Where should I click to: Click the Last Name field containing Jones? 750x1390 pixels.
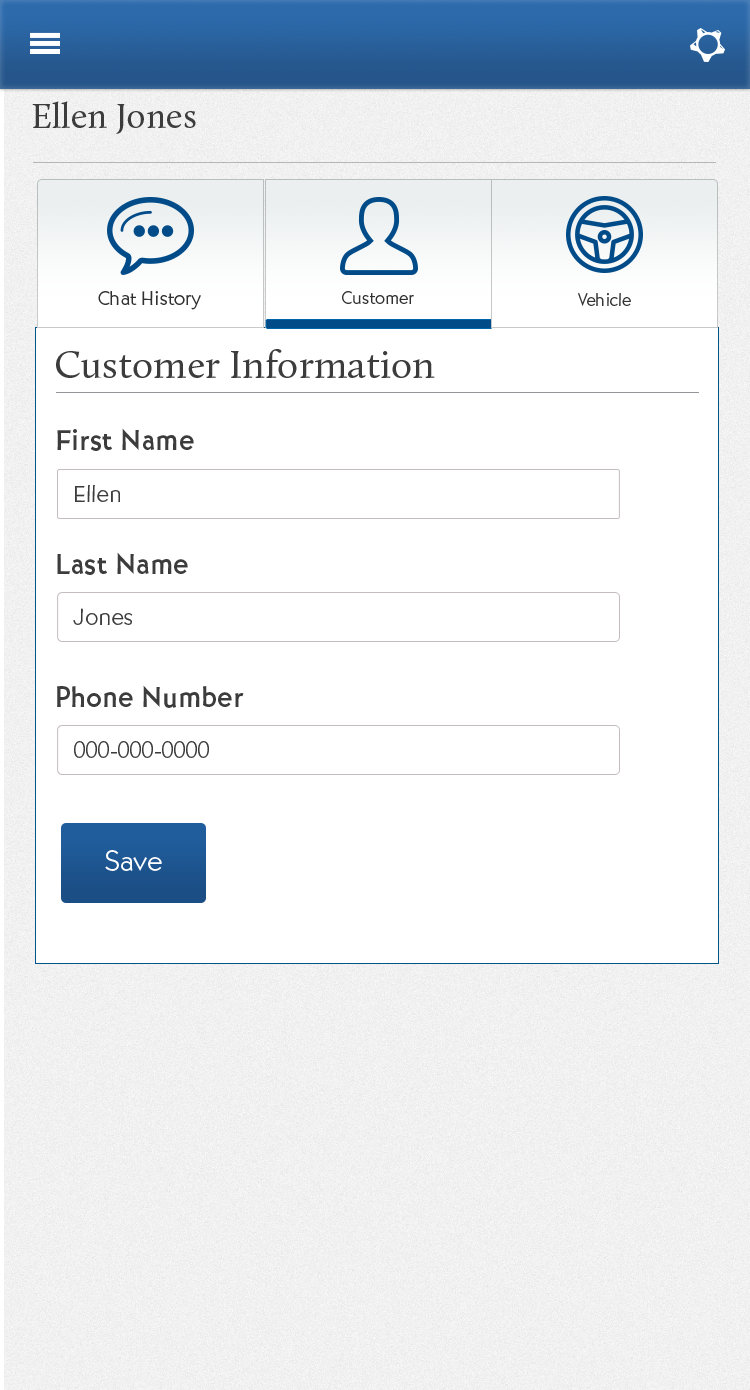(338, 617)
